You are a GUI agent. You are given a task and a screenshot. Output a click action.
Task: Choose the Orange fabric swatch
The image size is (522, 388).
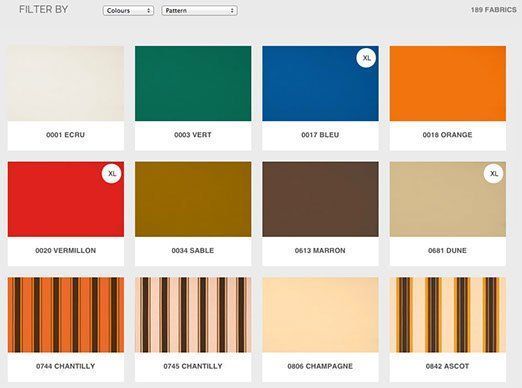pos(448,83)
